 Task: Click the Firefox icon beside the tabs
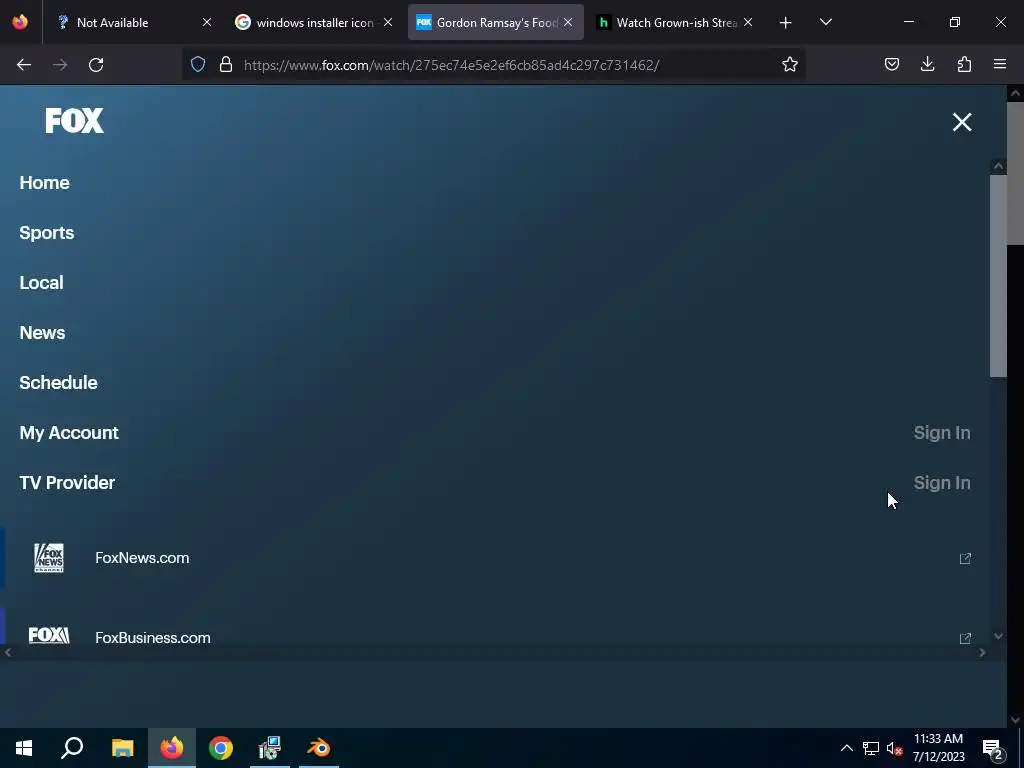click(x=20, y=22)
